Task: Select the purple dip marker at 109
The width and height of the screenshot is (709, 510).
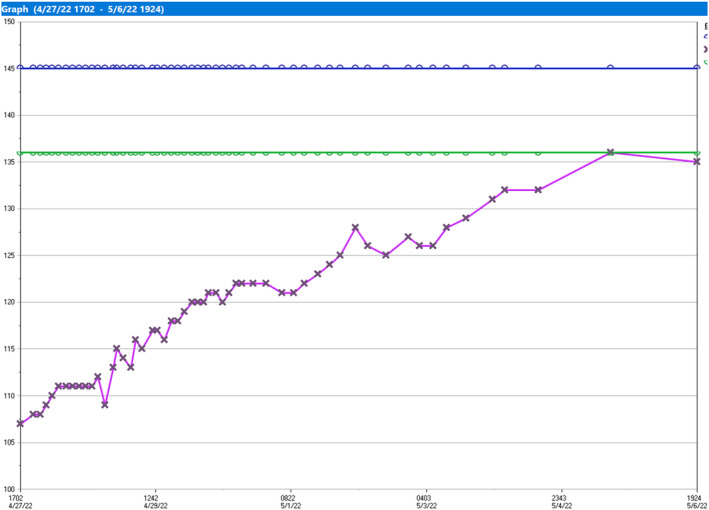Action: tap(105, 404)
